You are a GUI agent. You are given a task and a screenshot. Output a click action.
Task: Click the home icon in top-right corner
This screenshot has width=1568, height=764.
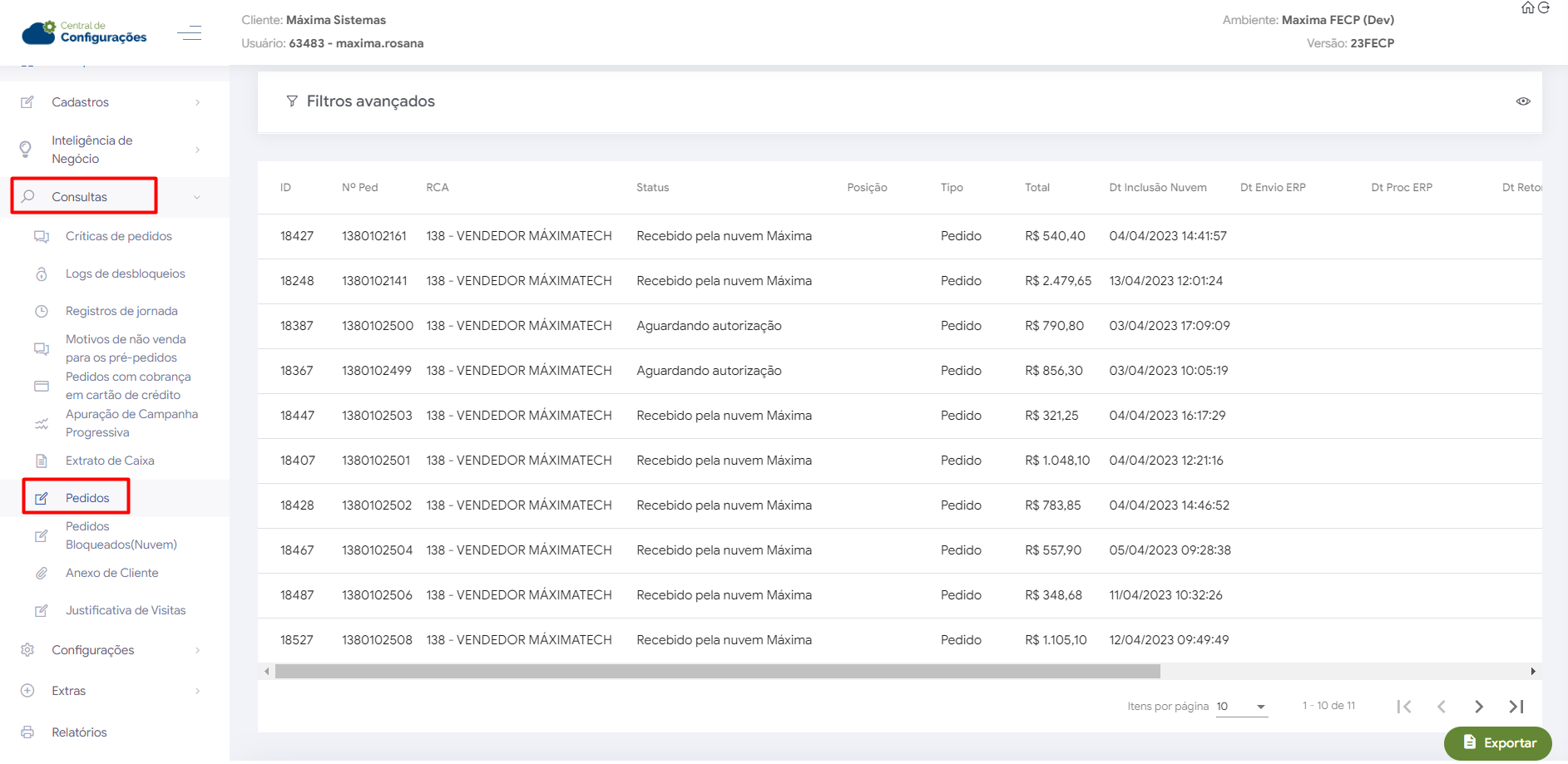pos(1527,7)
